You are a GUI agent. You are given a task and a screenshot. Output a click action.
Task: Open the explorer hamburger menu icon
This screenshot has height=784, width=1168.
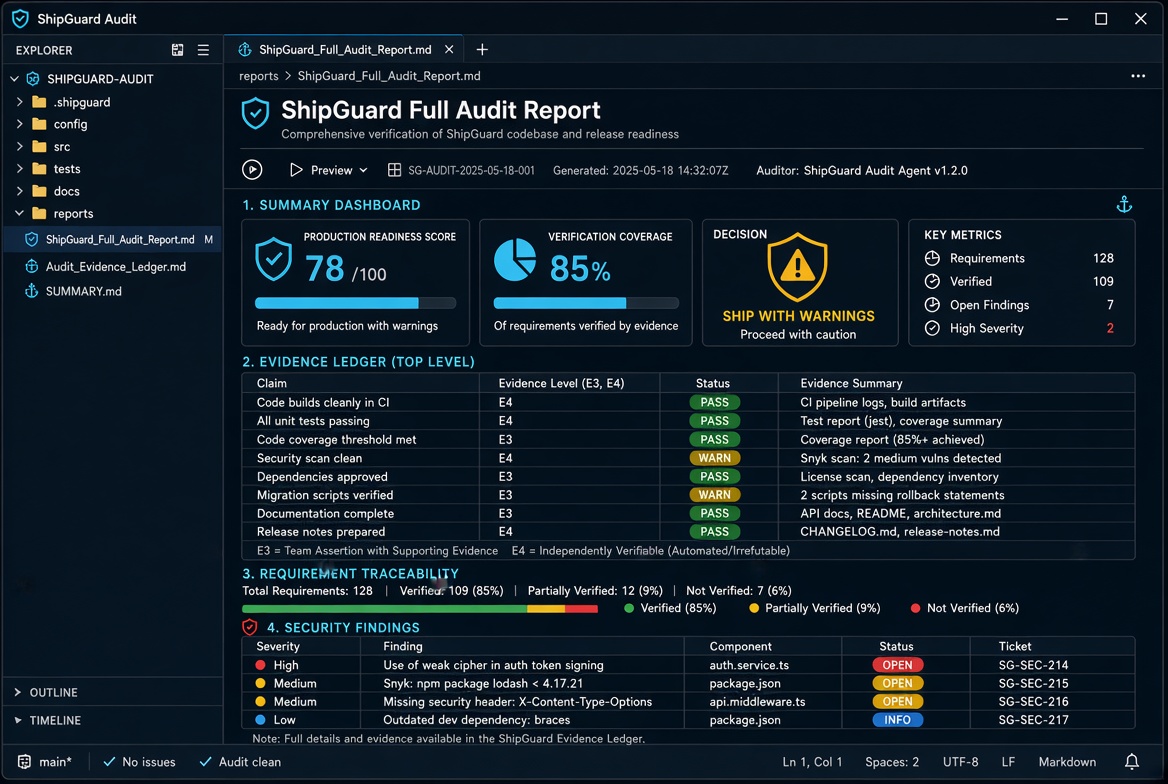click(x=203, y=50)
